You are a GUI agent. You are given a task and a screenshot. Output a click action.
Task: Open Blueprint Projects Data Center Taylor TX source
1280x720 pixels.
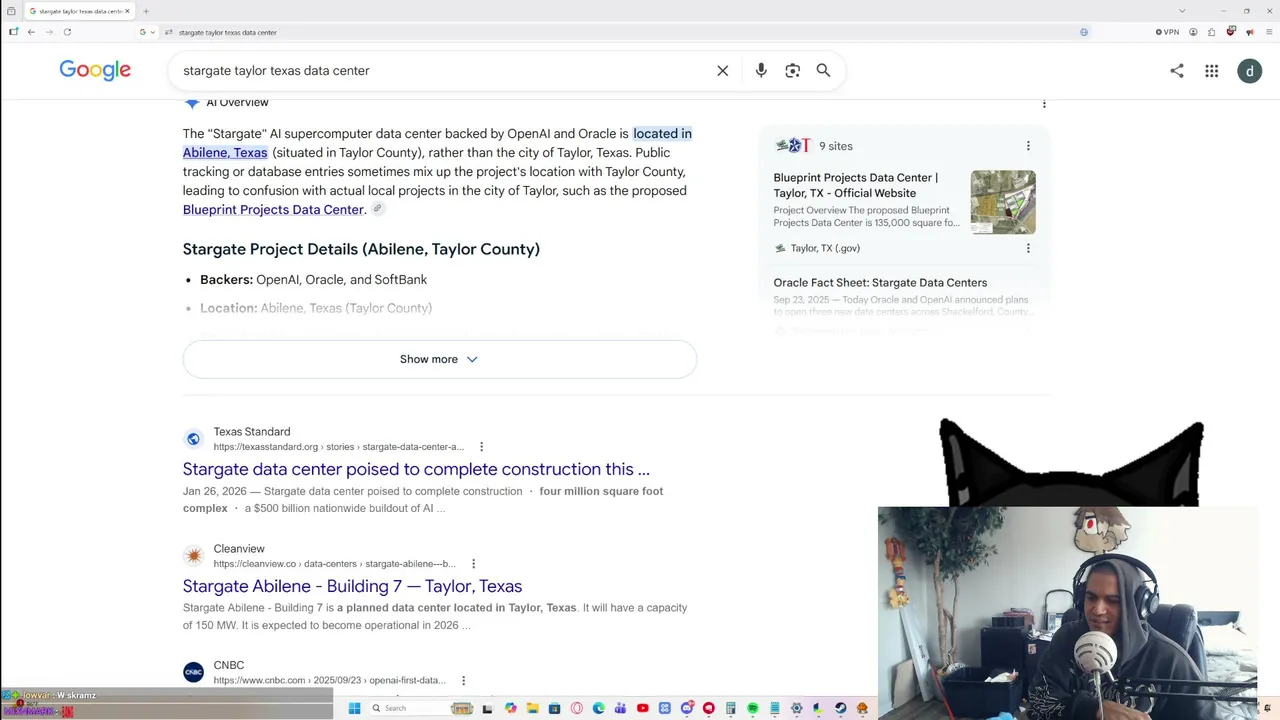coord(855,185)
